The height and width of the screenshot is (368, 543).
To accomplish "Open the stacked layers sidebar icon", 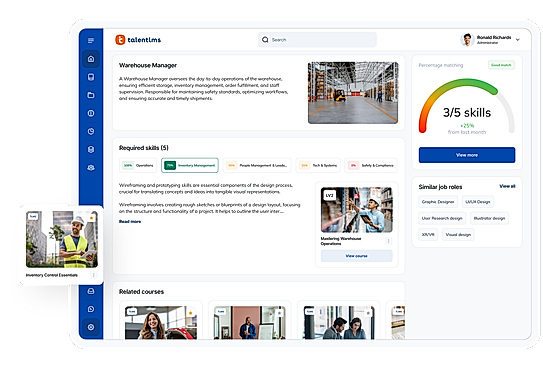I will click(x=91, y=149).
